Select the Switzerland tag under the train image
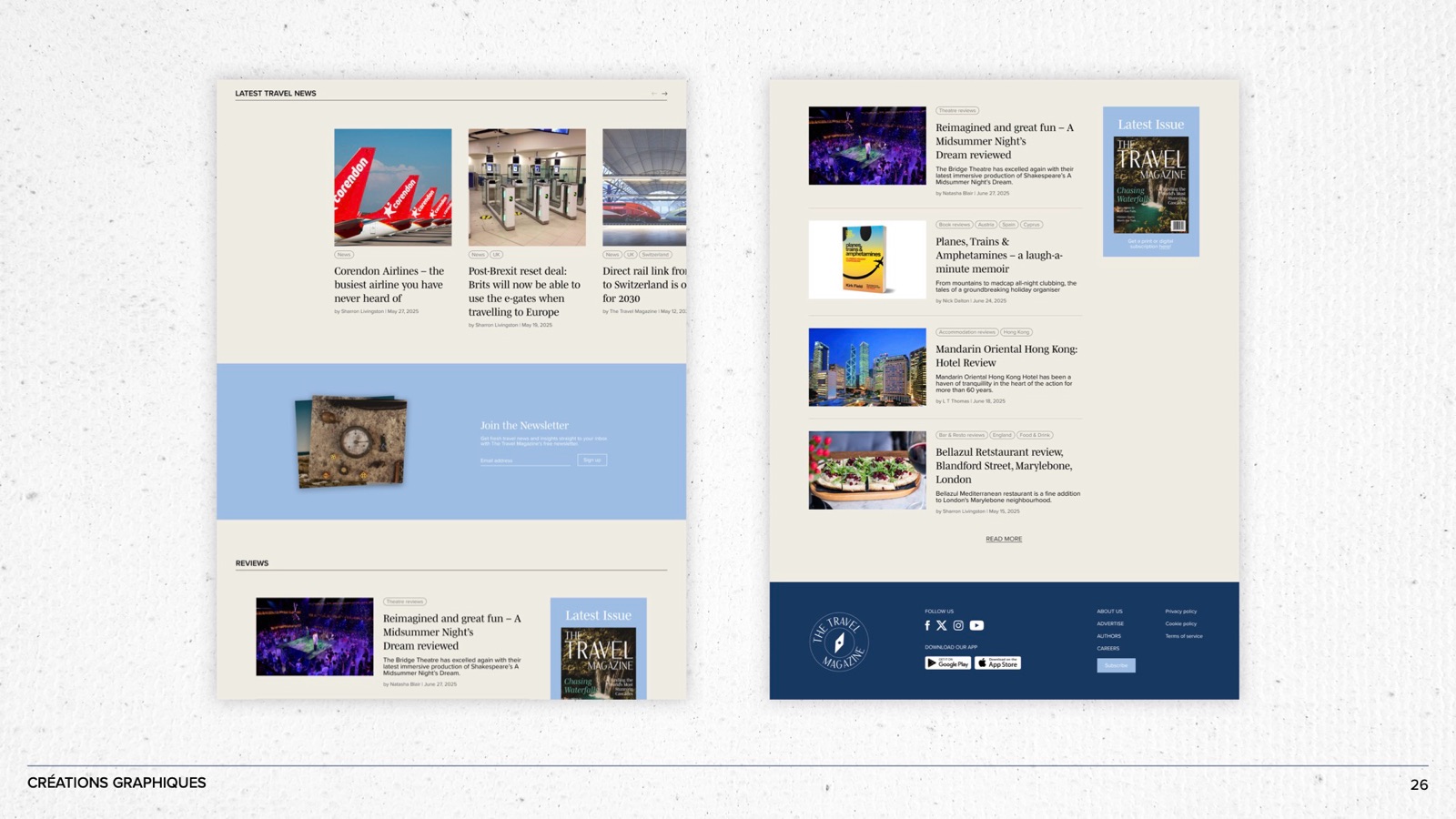 coord(655,255)
